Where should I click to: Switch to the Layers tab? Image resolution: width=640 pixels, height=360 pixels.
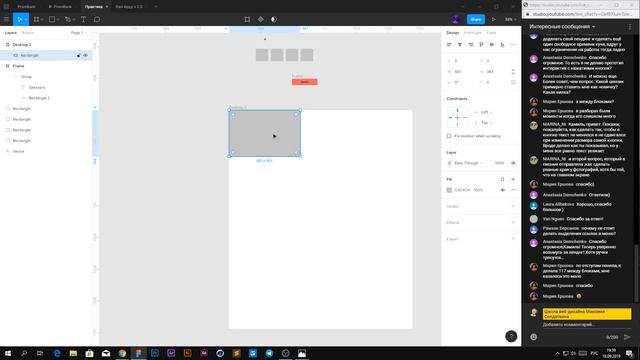tap(11, 33)
